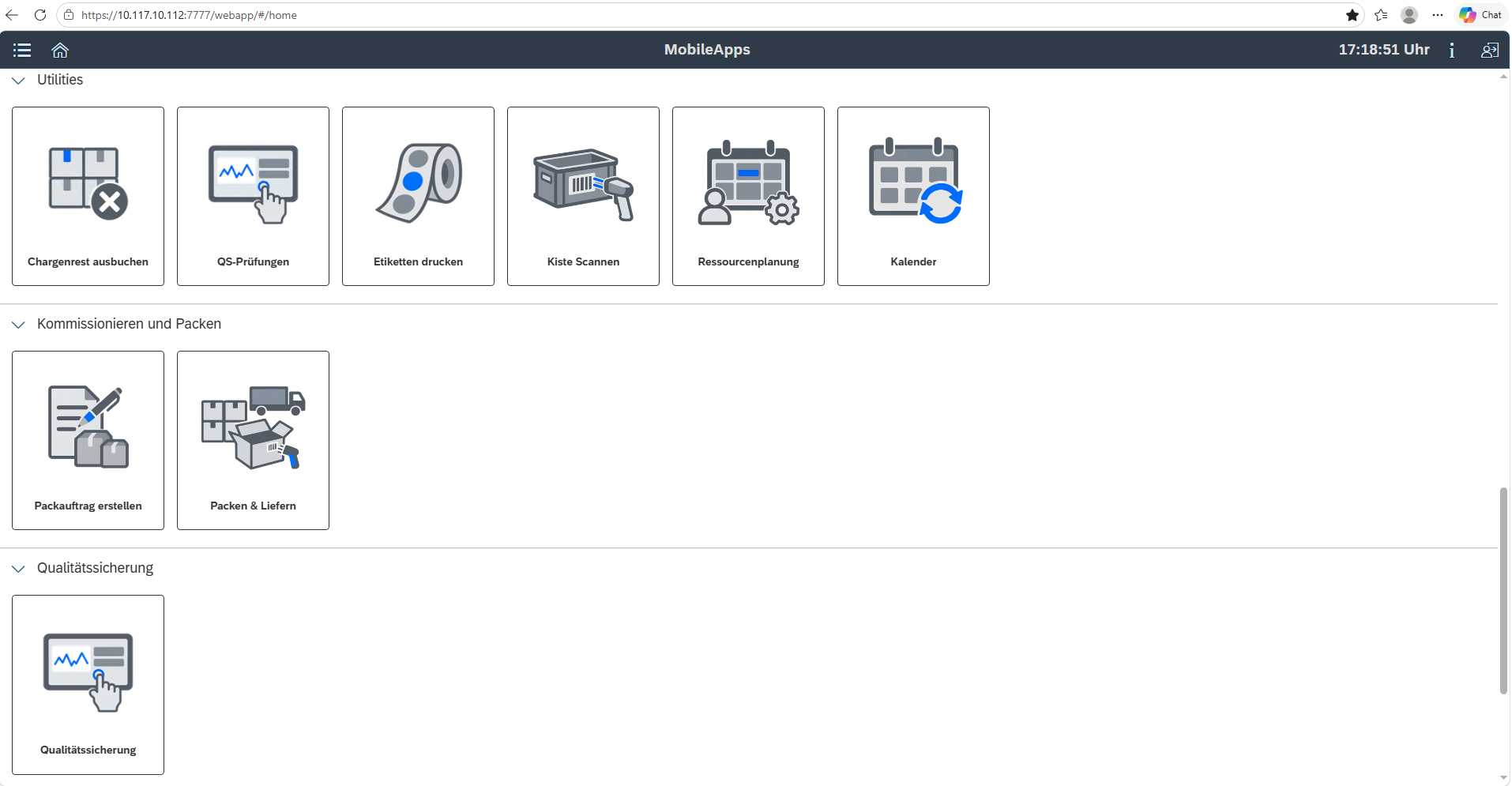The width and height of the screenshot is (1512, 786).
Task: Open Kalender tile
Action: (914, 196)
